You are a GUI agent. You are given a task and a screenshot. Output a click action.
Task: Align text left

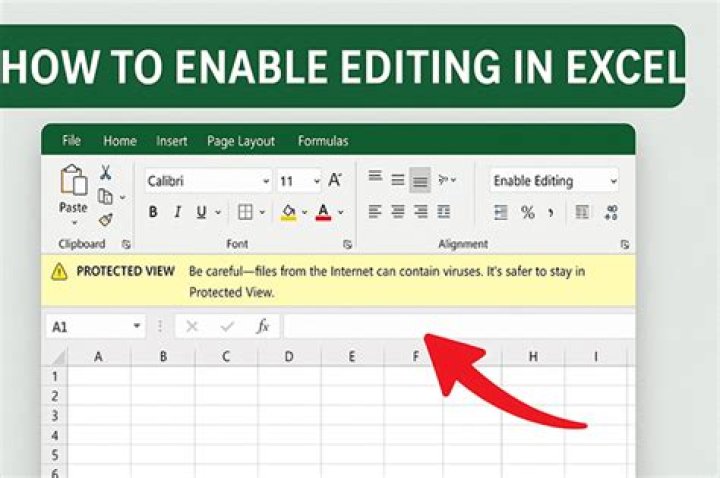click(x=375, y=212)
